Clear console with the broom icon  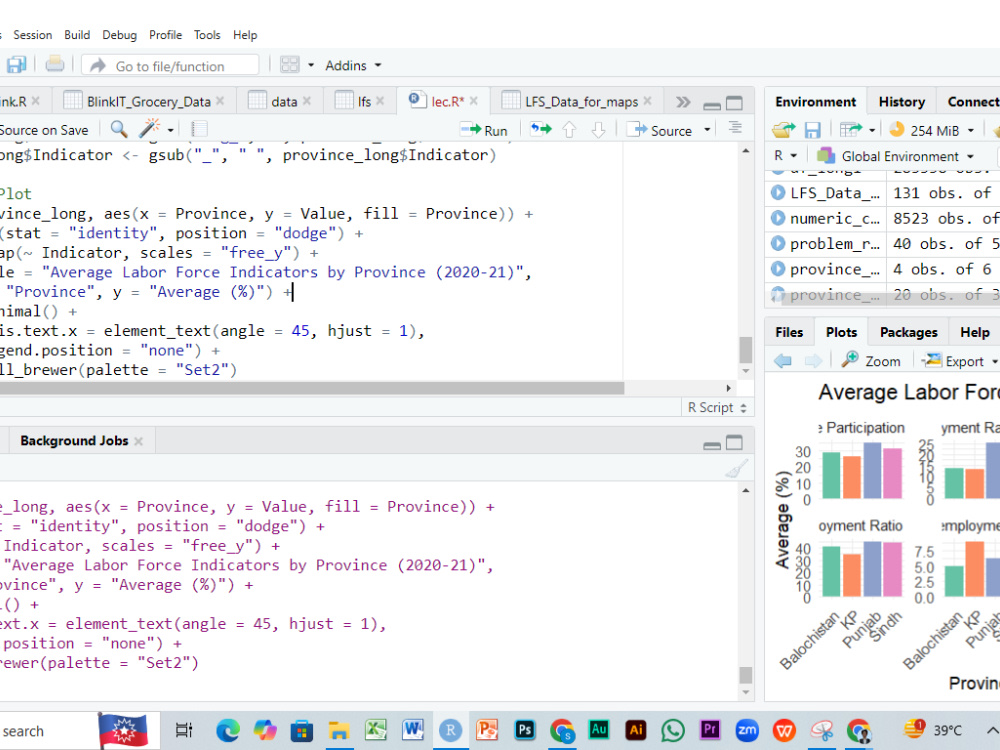(736, 469)
